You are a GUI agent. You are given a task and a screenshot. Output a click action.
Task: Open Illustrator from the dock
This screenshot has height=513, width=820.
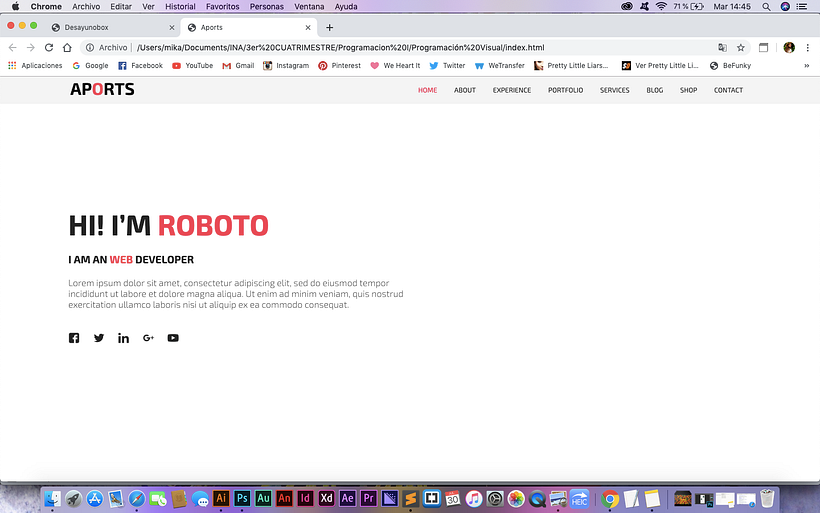click(x=221, y=498)
